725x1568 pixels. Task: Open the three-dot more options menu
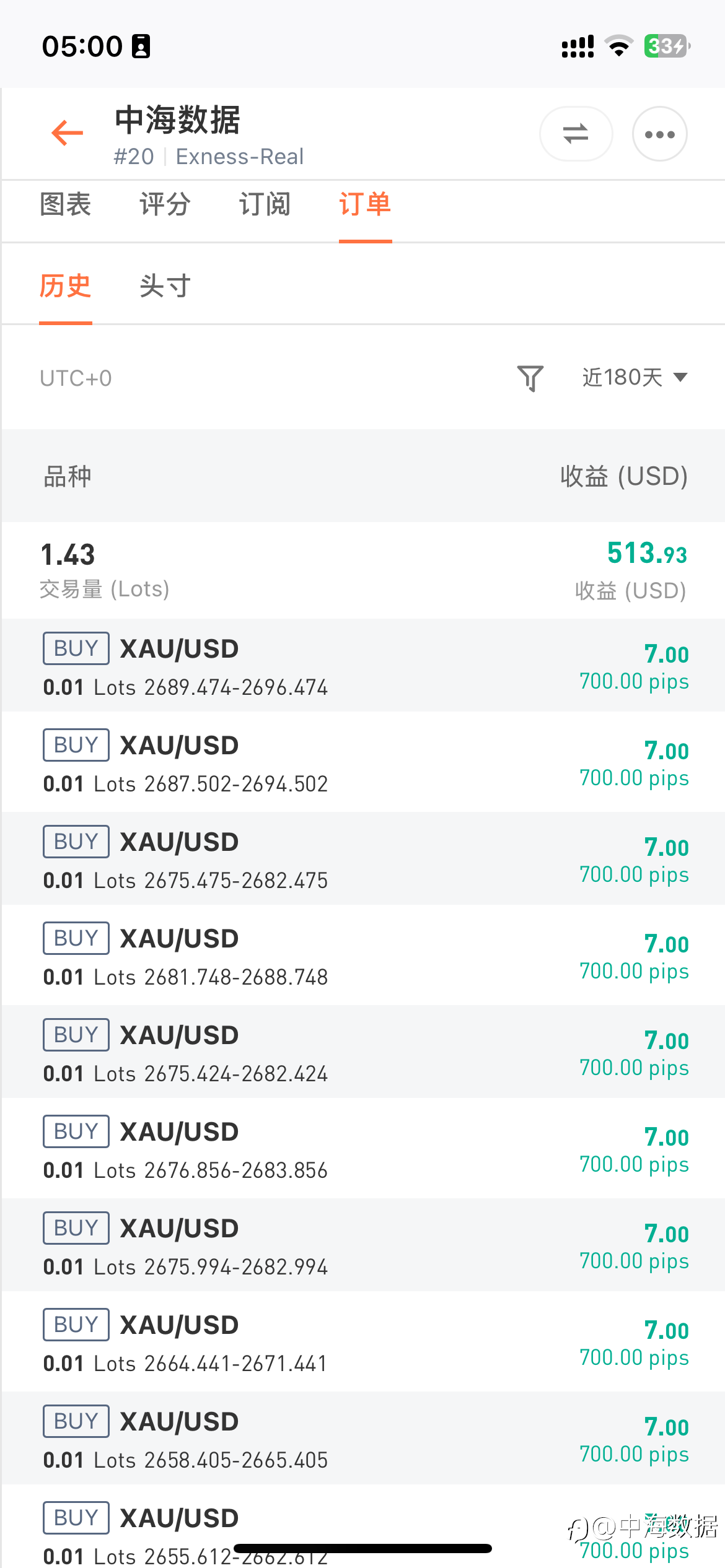click(659, 134)
